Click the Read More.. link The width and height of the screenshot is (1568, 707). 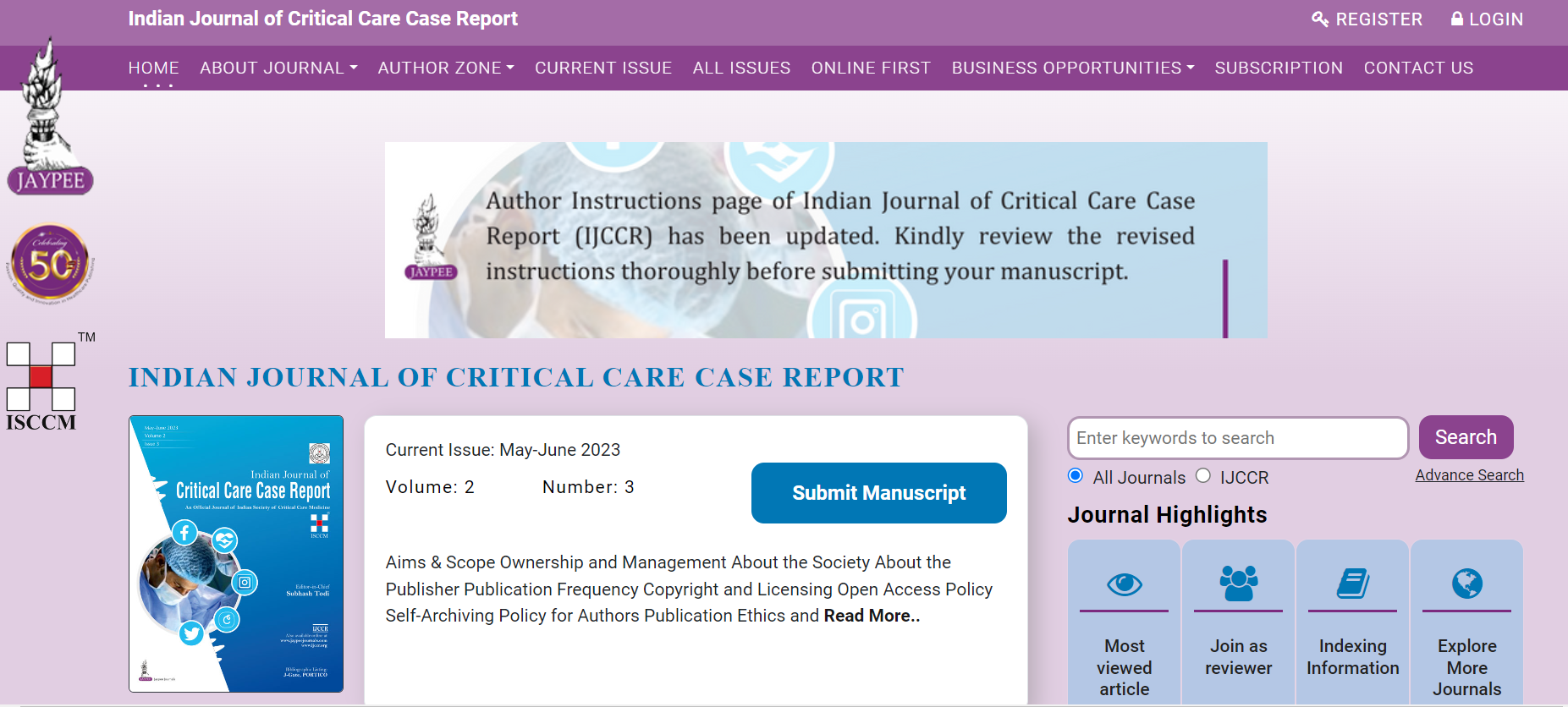(872, 616)
